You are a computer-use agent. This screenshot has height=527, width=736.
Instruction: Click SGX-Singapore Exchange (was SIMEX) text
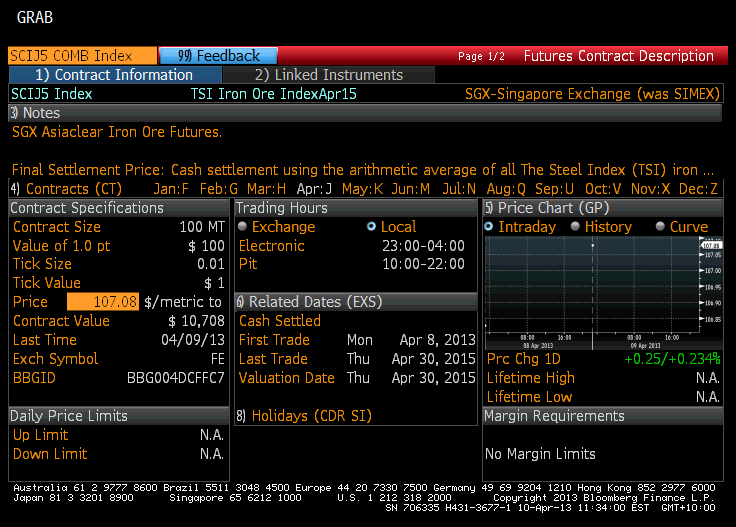[592, 94]
